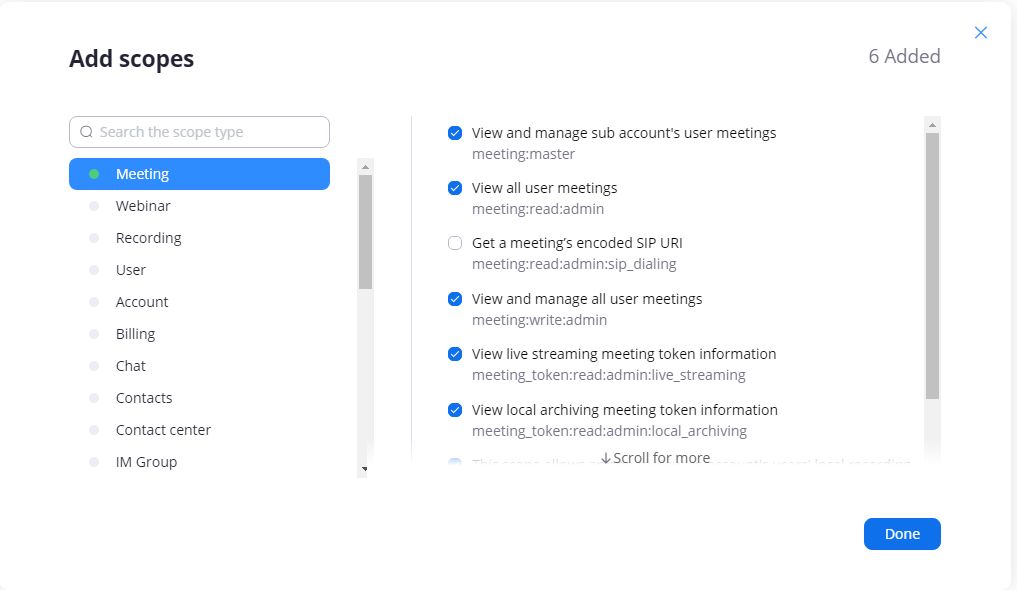Viewport: 1017px width, 590px height.
Task: Select the Webinar scope type
Action: [143, 206]
